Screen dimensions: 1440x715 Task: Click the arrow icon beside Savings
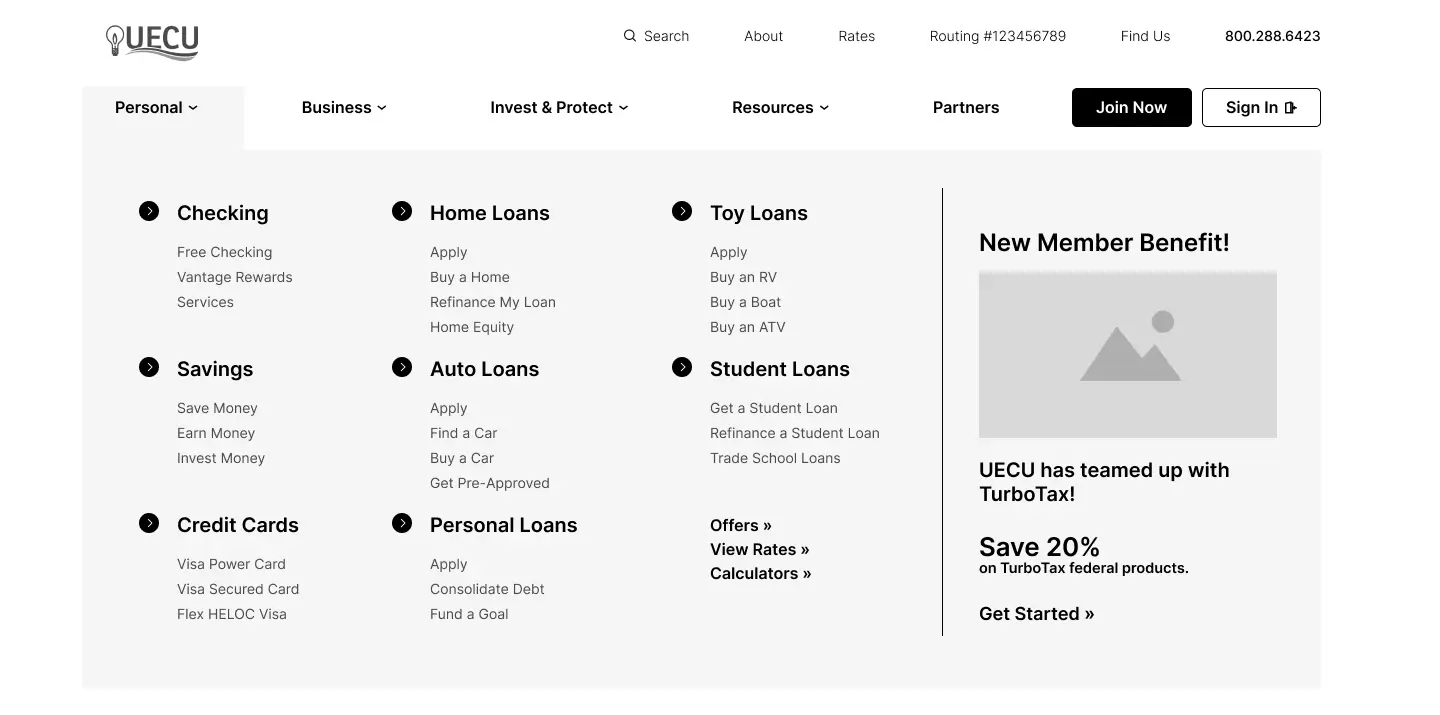tap(149, 367)
